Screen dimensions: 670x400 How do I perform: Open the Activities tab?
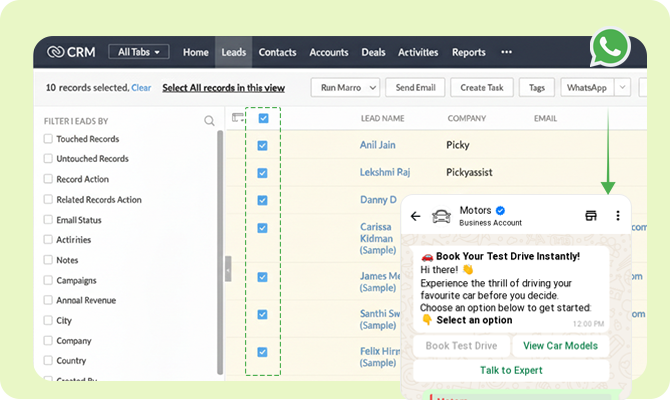[418, 52]
